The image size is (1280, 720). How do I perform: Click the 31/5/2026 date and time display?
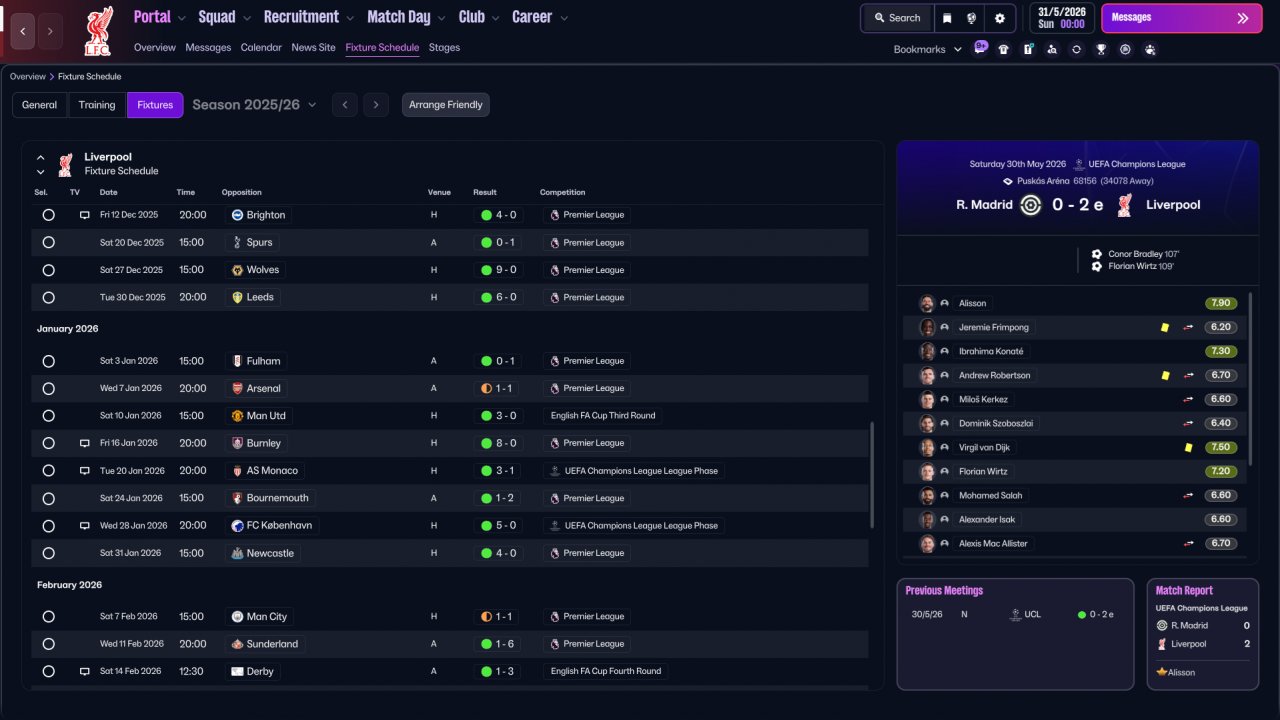point(1061,18)
